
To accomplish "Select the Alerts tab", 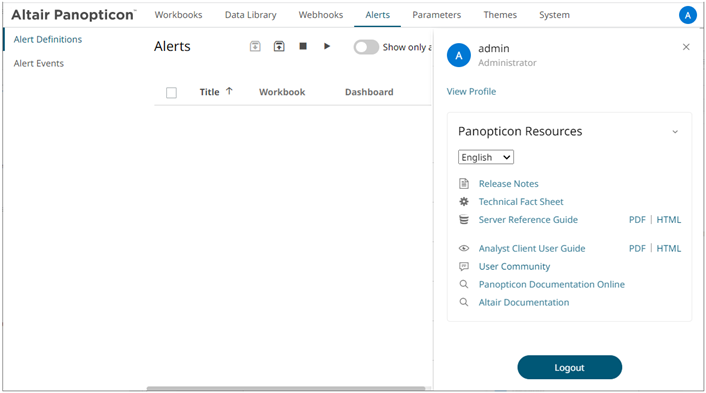I will pyautogui.click(x=377, y=15).
